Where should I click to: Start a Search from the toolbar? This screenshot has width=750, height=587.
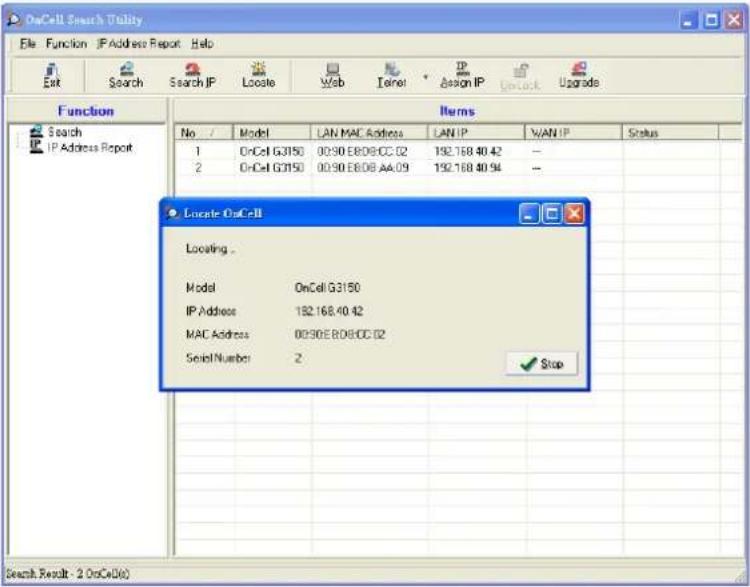click(x=126, y=76)
